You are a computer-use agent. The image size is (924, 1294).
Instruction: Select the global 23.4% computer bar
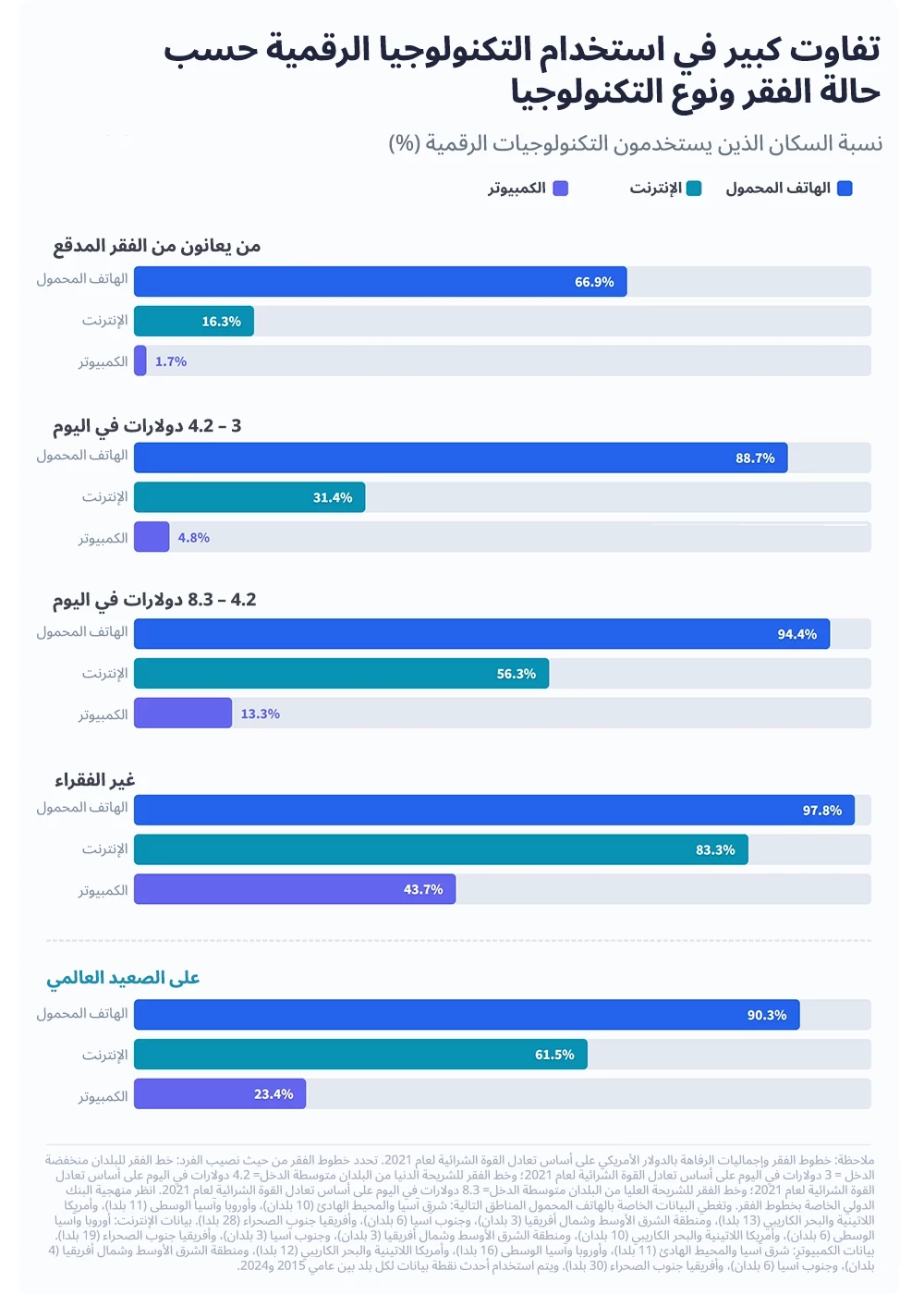pos(220,1094)
